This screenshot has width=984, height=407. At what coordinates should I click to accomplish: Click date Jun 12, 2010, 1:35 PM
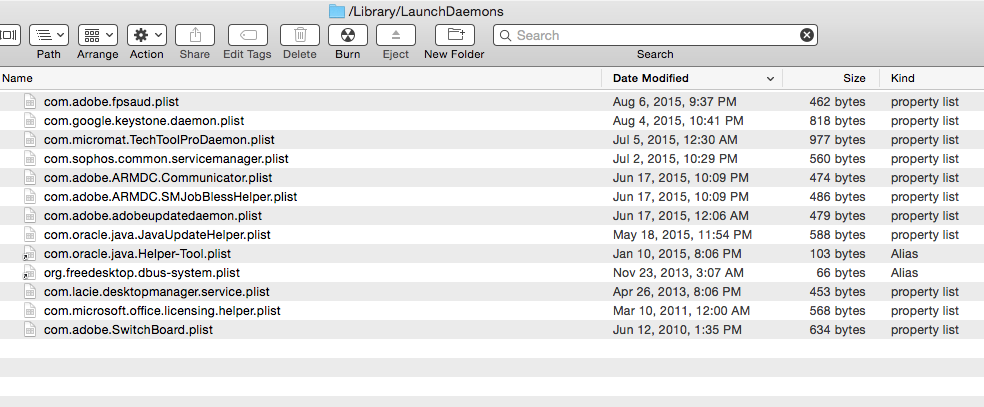coord(677,330)
